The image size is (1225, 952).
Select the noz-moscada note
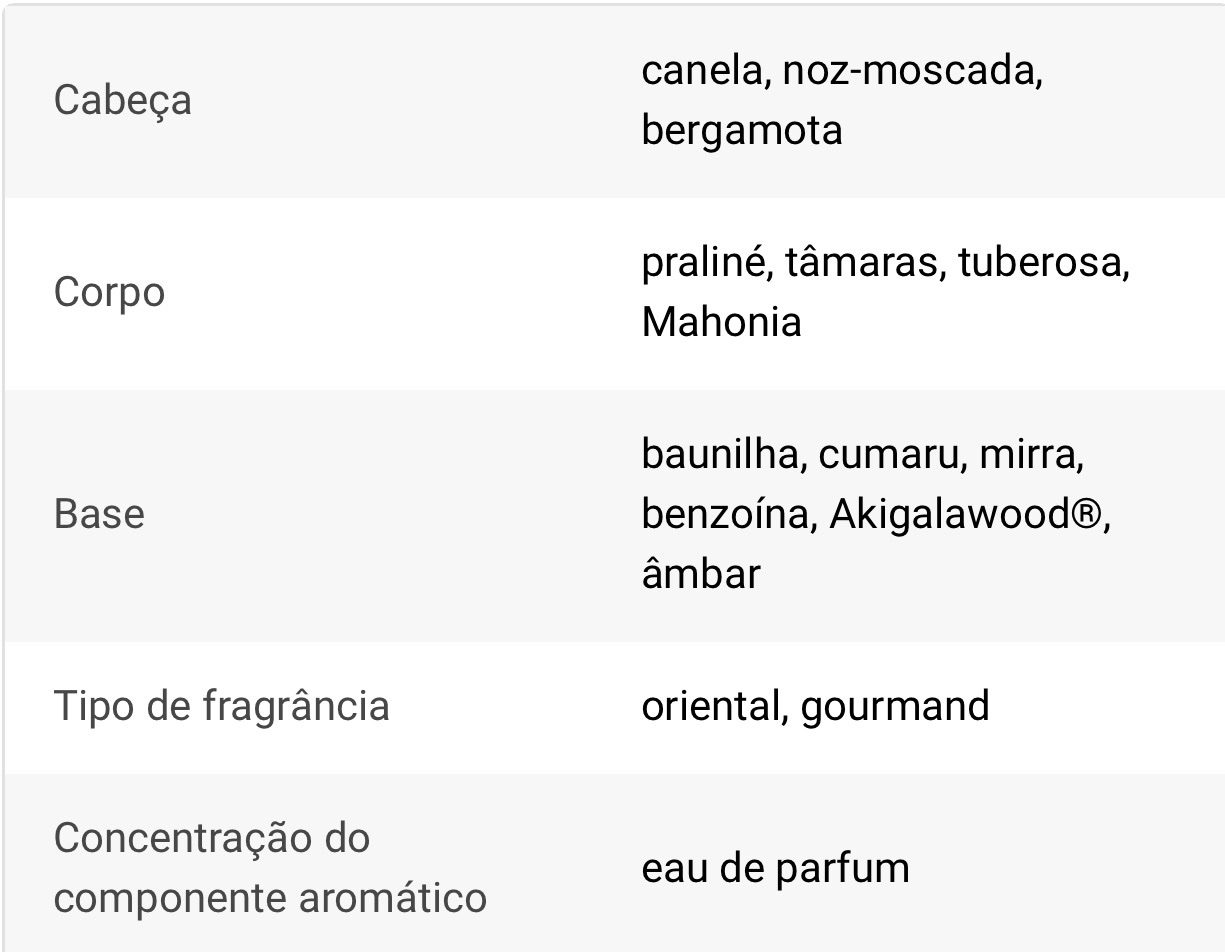(x=911, y=71)
